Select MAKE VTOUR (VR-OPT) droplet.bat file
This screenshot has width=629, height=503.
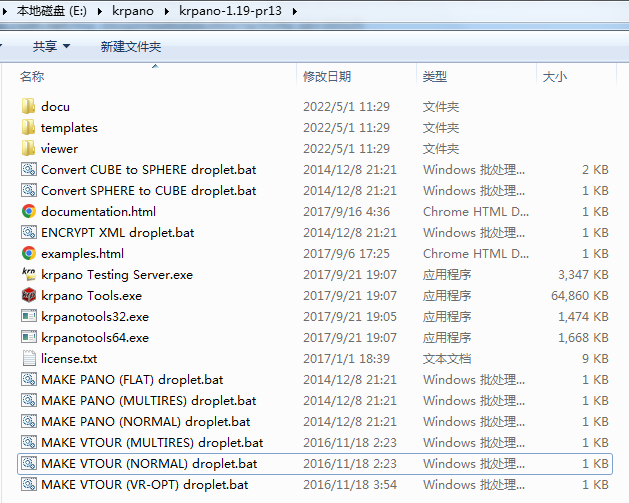coord(144,485)
